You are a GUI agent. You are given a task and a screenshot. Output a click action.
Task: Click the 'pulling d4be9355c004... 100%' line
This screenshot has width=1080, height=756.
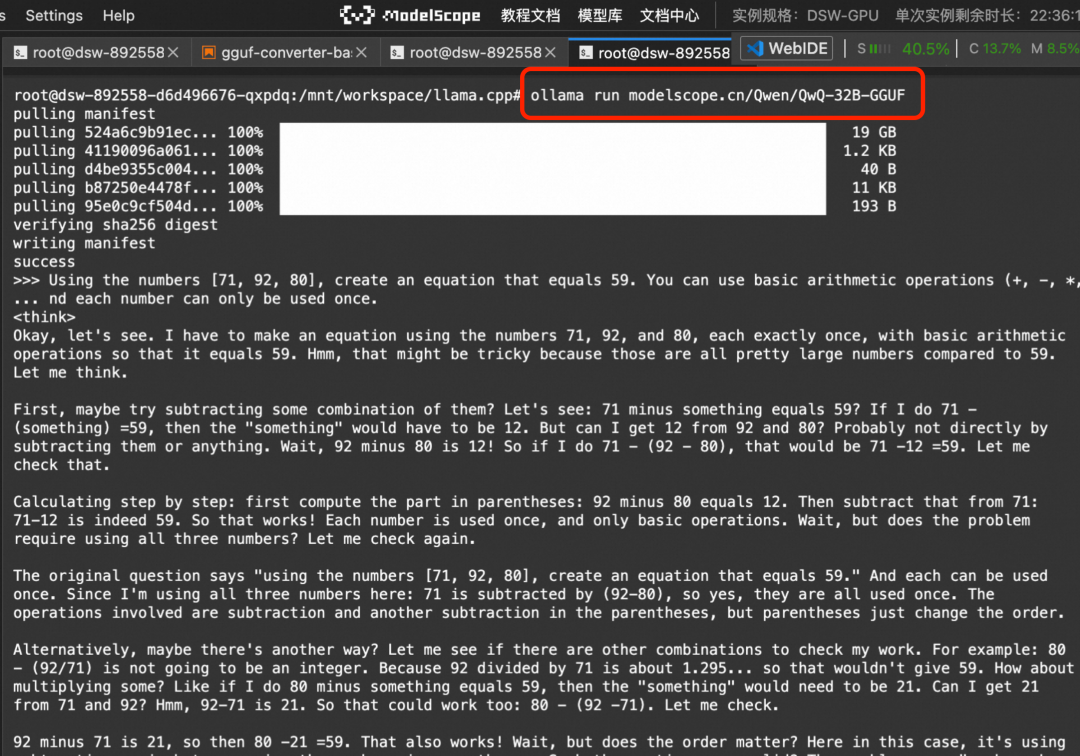[x=138, y=169]
